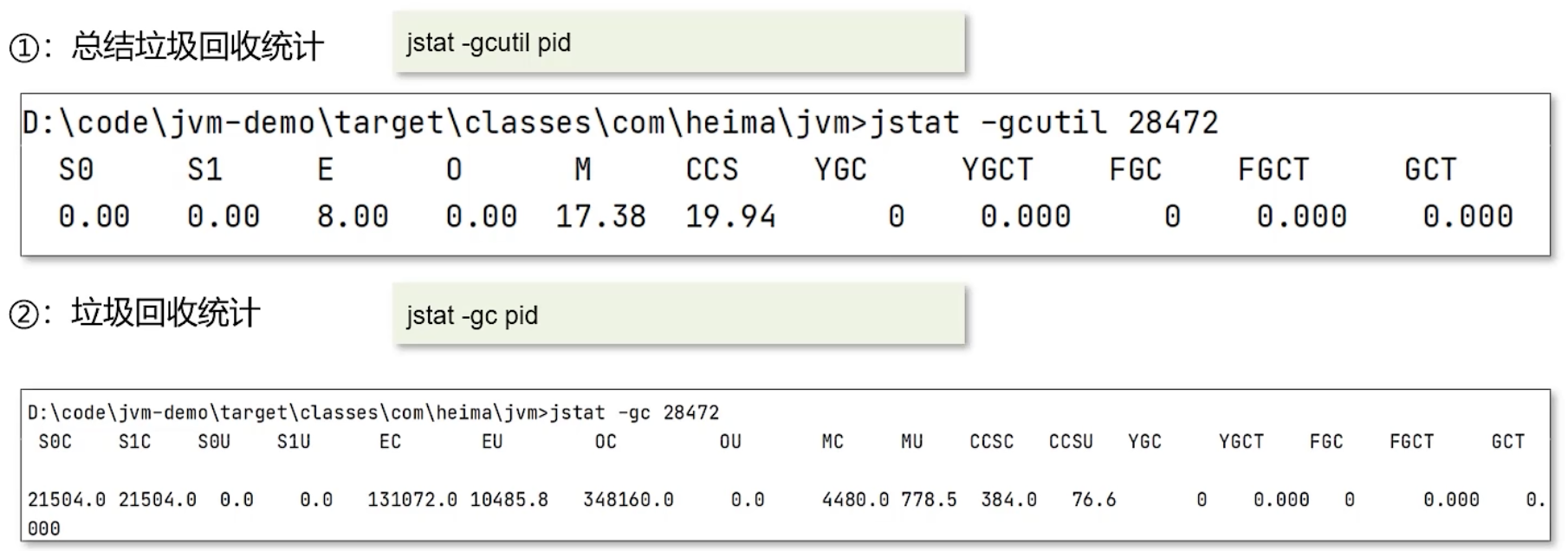Select the heading 总结垃圾回收统计
1568x551 pixels.
(x=198, y=47)
